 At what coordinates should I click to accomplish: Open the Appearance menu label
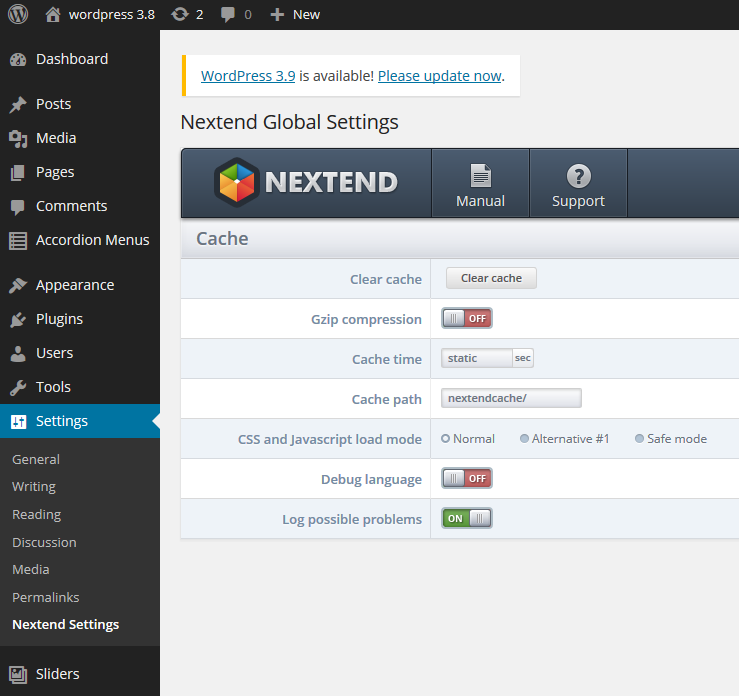pyautogui.click(x=75, y=286)
